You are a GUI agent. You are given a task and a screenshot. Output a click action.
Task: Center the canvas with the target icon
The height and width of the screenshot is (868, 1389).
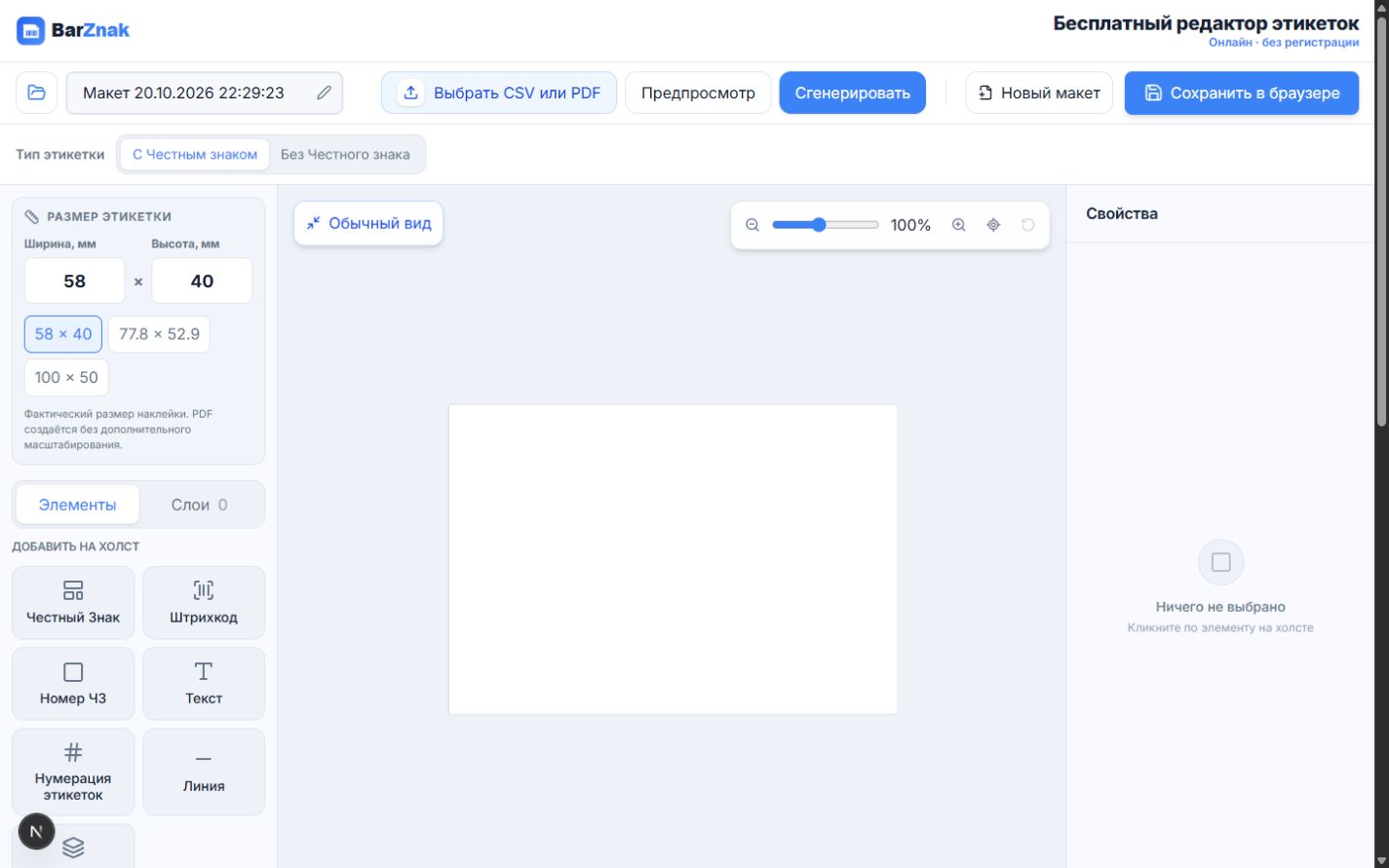pos(993,225)
